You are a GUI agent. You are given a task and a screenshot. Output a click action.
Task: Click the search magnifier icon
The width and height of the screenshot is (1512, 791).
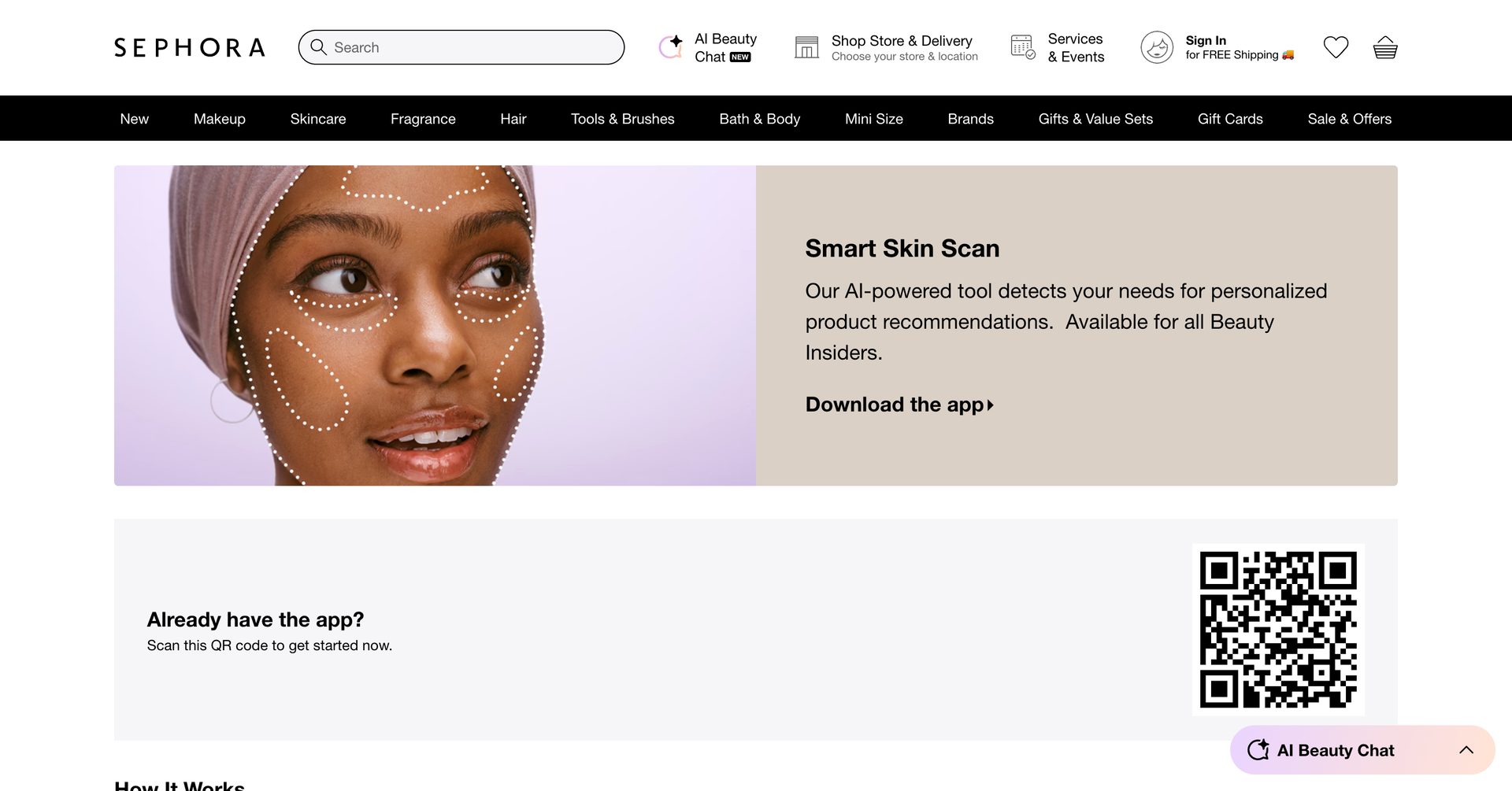[x=318, y=47]
